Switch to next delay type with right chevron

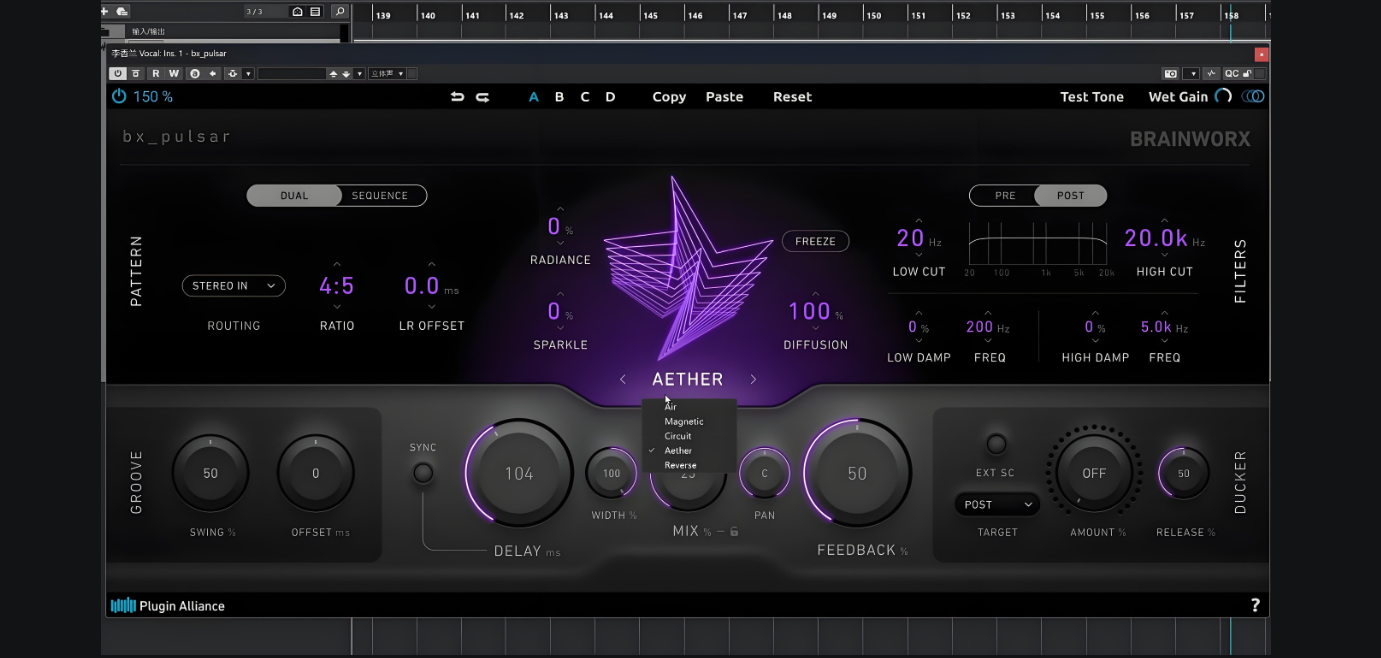pyautogui.click(x=753, y=380)
